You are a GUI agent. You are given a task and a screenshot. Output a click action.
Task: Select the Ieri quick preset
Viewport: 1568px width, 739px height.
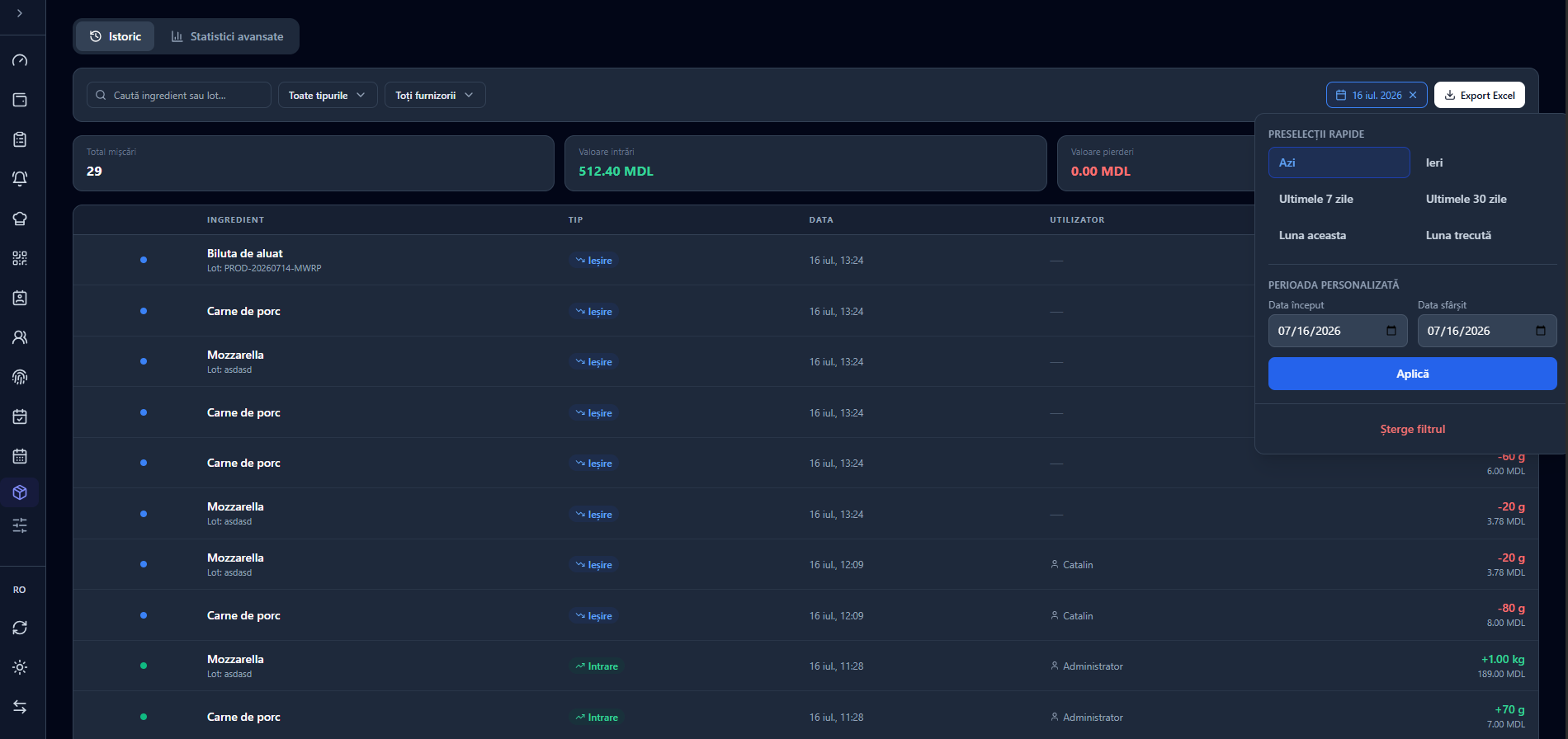click(1485, 162)
